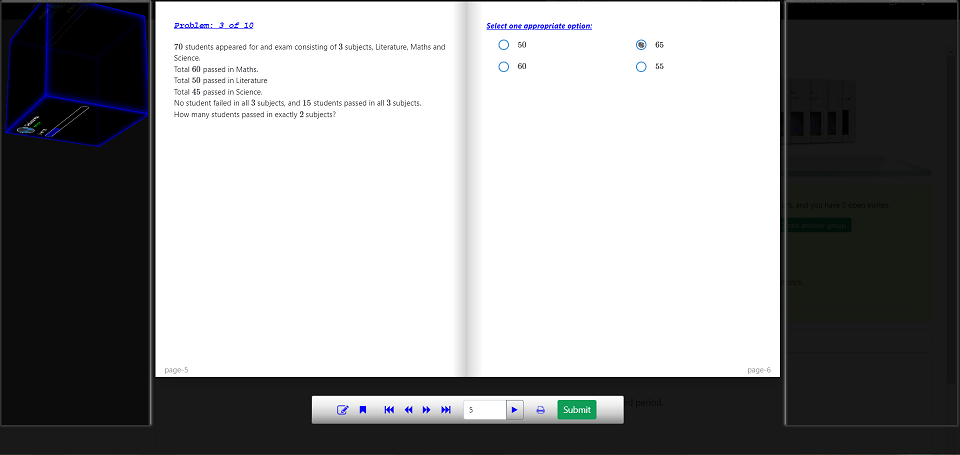This screenshot has width=960, height=455.
Task: Click 'Select one appropriate option' link
Action: (539, 26)
